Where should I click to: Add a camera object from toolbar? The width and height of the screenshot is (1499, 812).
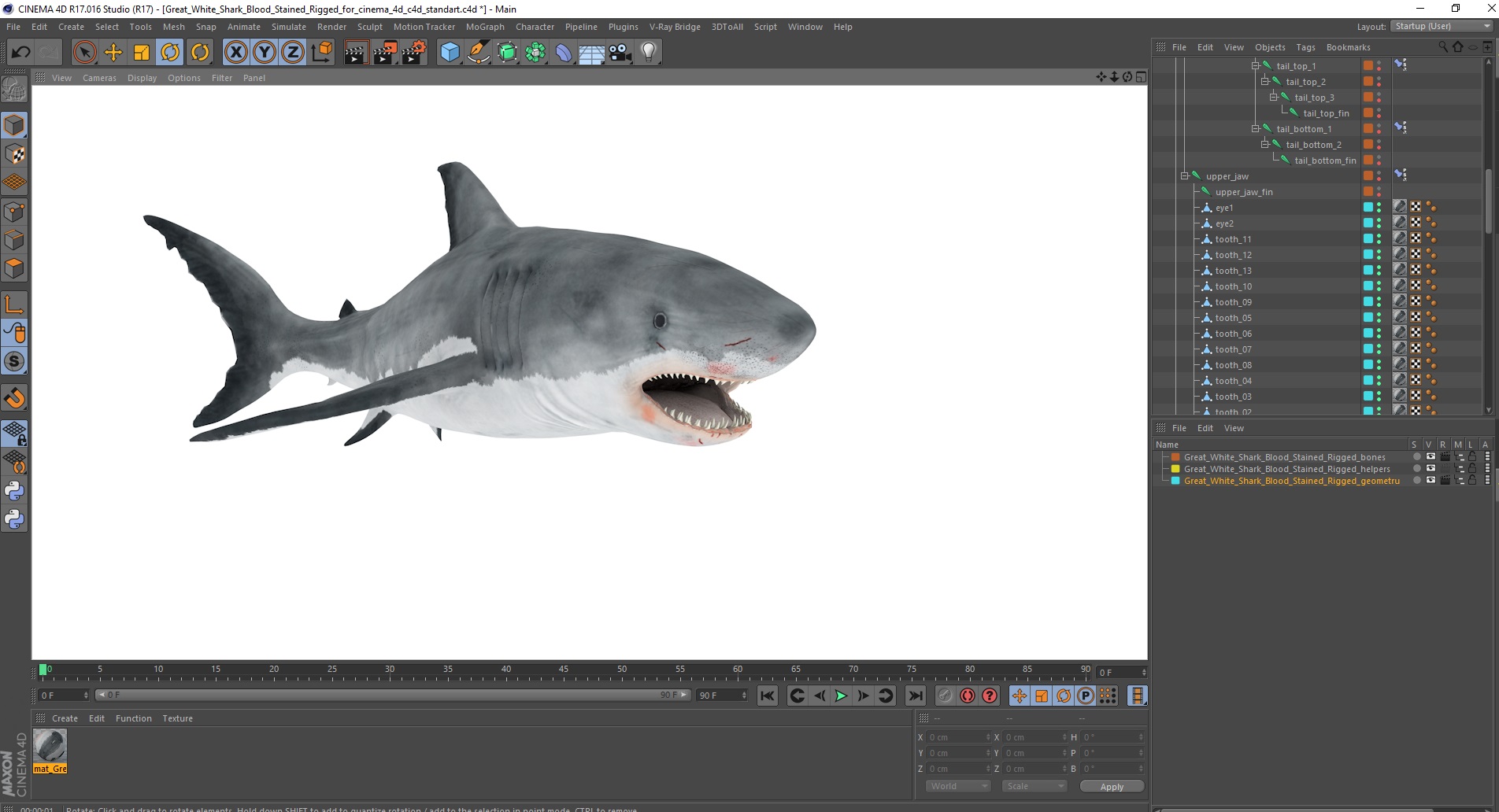[x=620, y=53]
